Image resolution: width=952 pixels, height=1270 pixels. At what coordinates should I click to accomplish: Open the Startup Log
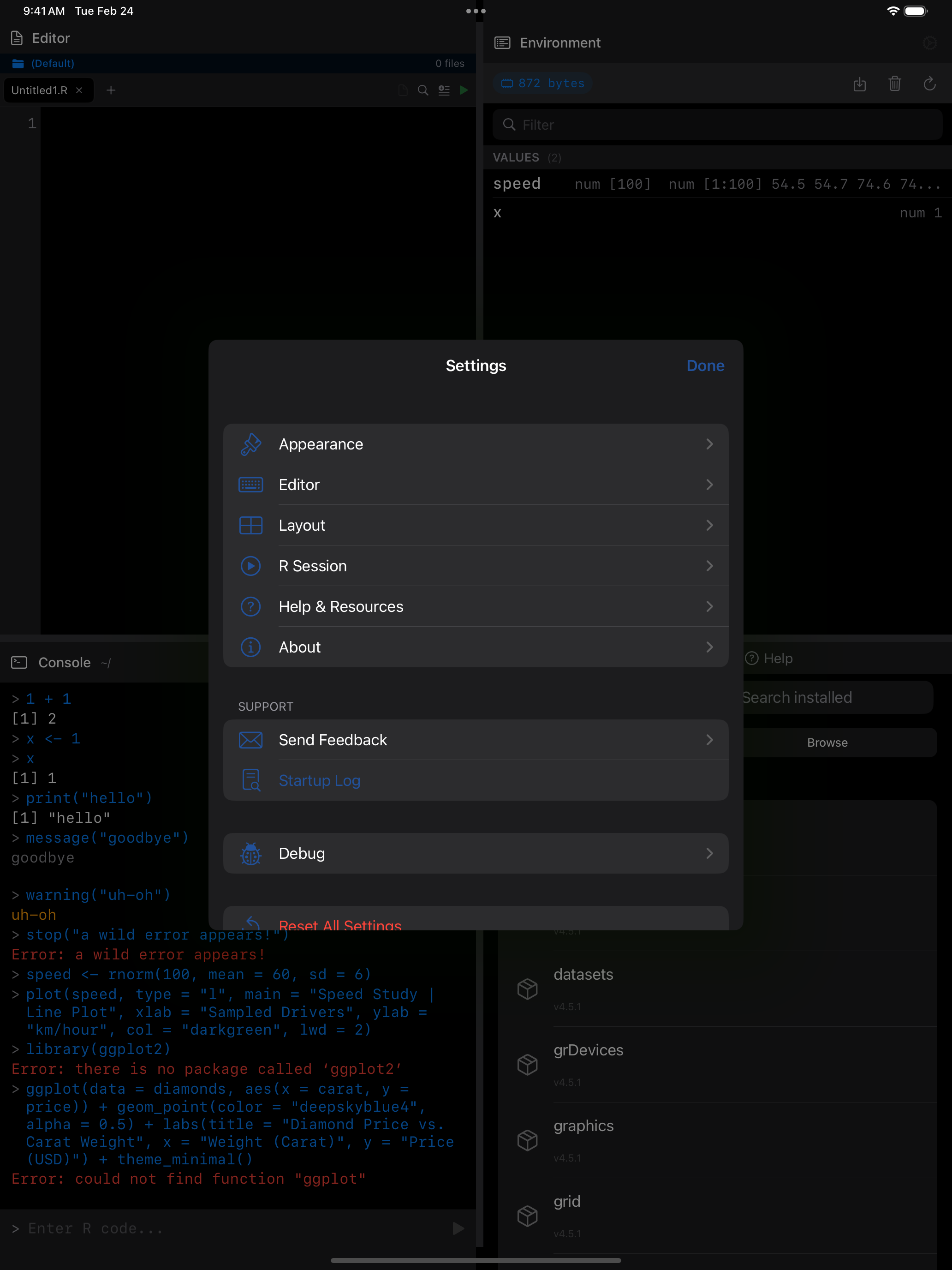[x=476, y=780]
